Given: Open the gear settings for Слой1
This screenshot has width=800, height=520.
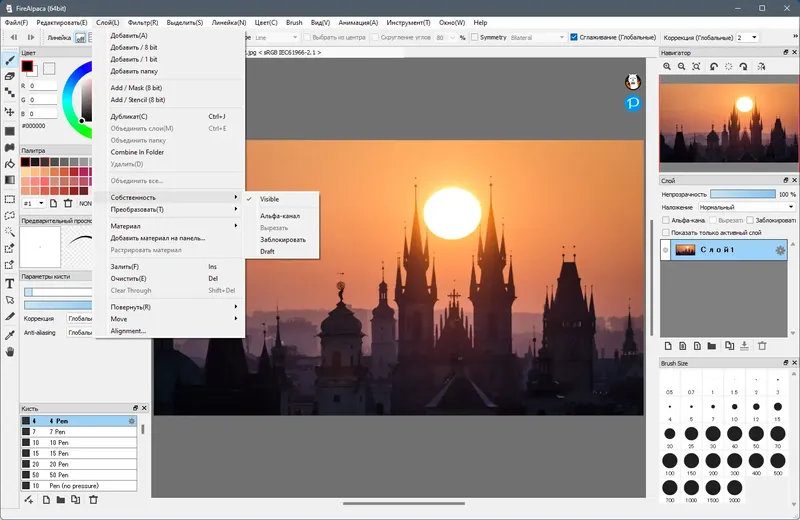Looking at the screenshot, I should click(780, 250).
